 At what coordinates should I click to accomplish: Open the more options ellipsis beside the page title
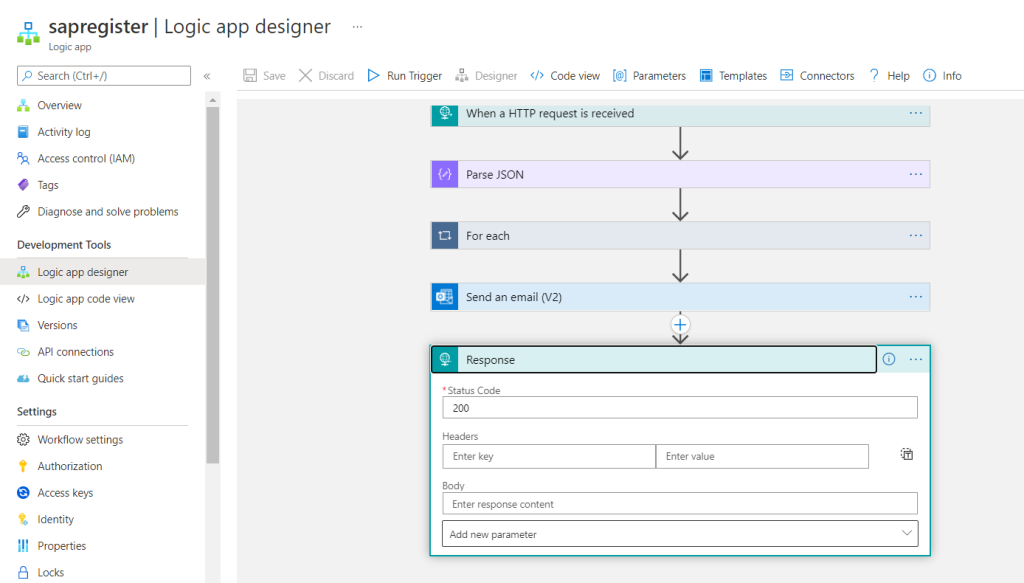tap(357, 27)
